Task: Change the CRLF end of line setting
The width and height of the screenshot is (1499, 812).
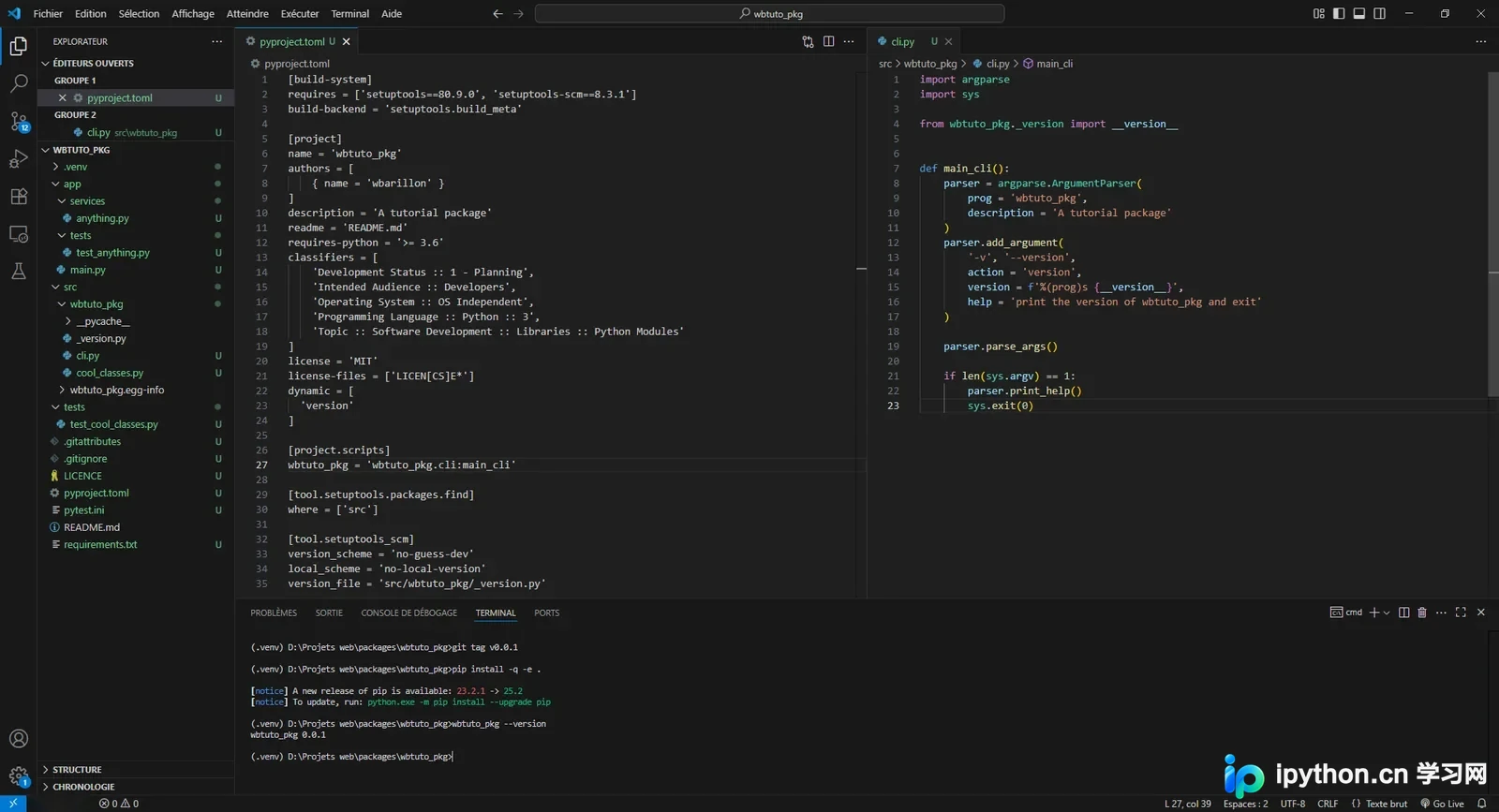Action: [1328, 804]
